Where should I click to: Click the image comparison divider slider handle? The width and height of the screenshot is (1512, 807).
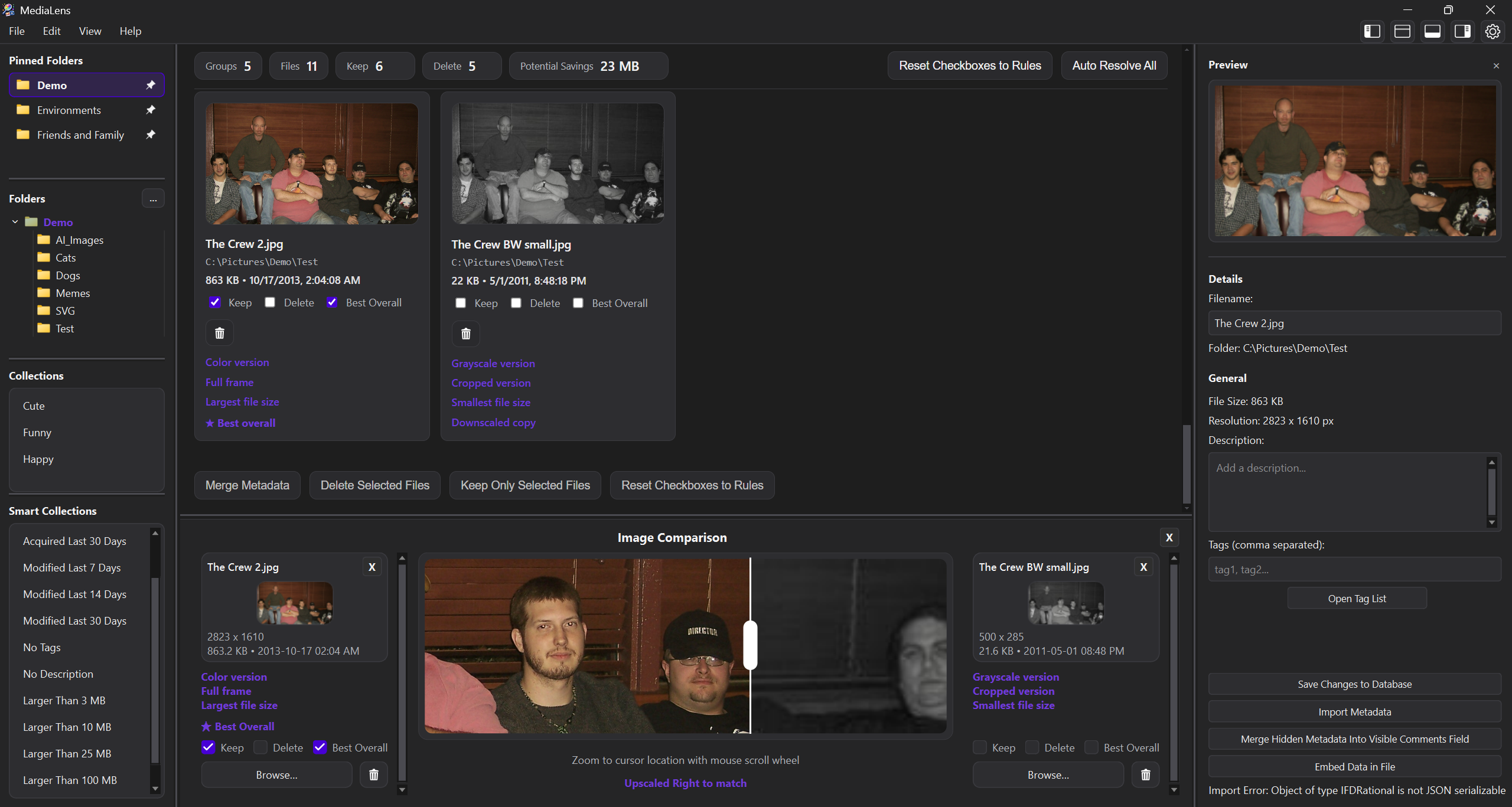pyautogui.click(x=750, y=645)
